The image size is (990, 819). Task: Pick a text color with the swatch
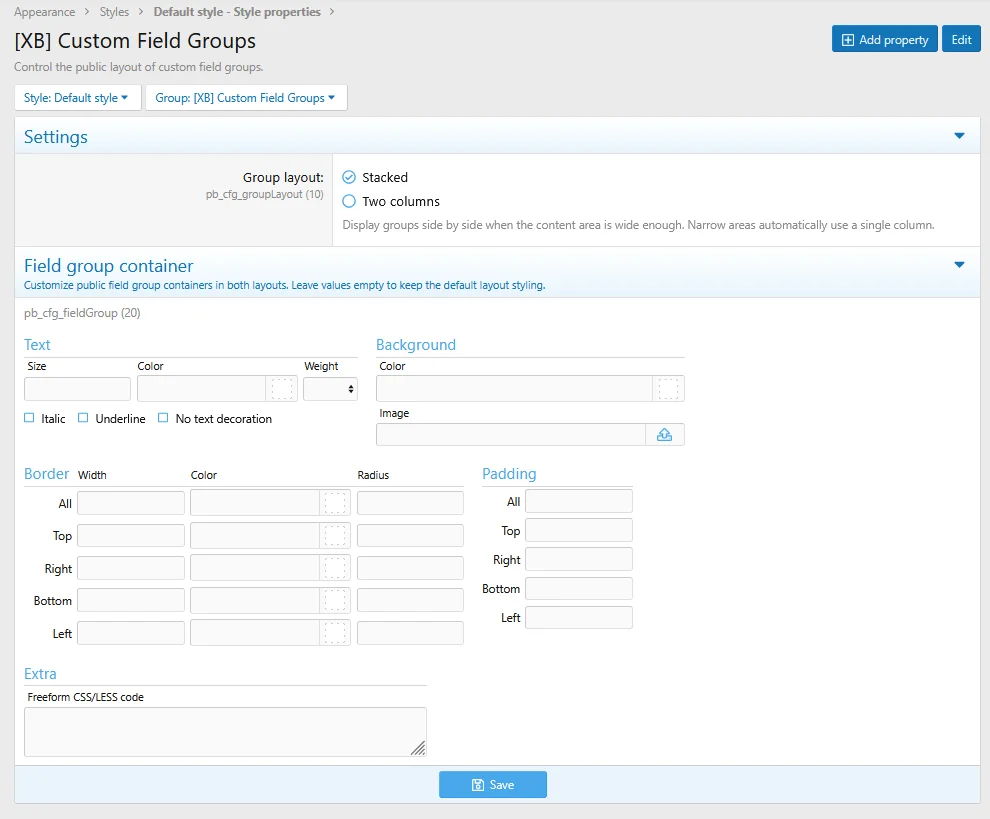(282, 389)
